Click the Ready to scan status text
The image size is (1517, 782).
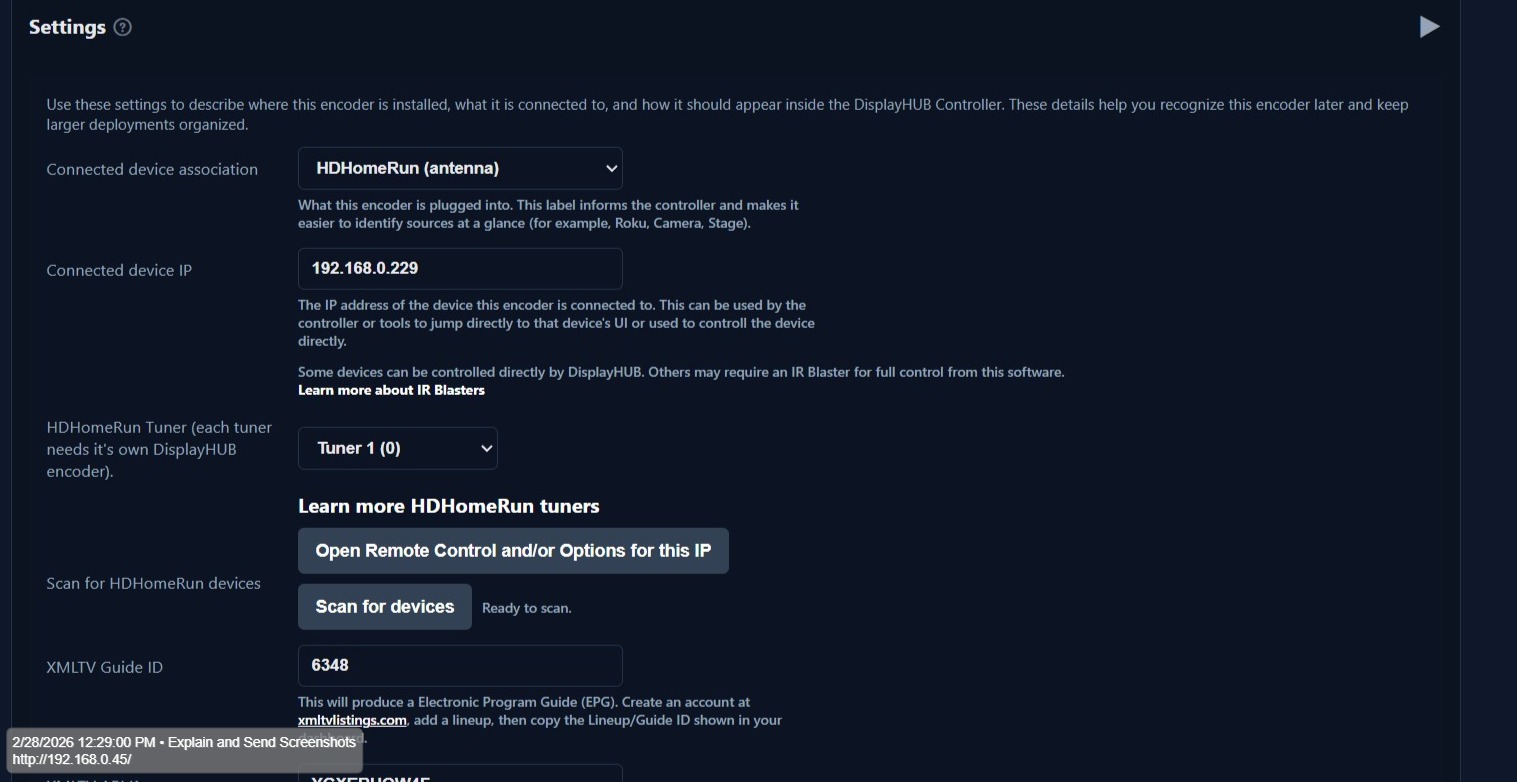527,608
